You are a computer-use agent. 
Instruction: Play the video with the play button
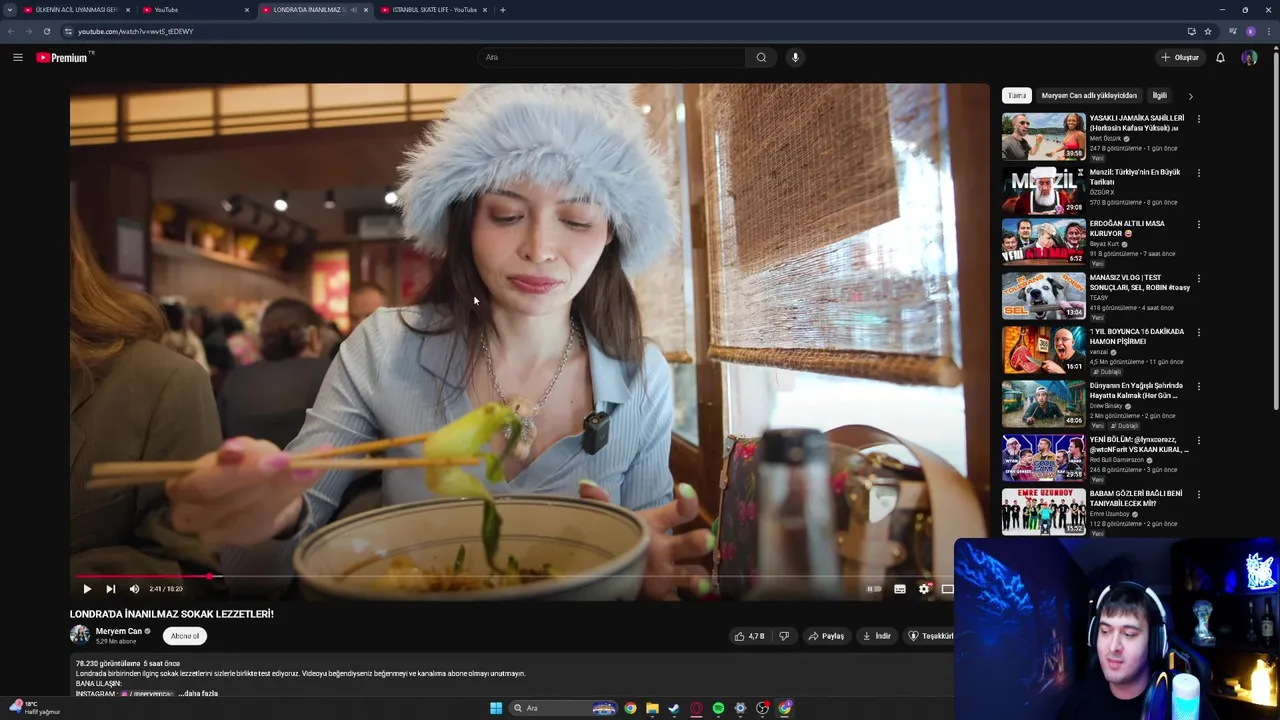tap(87, 589)
